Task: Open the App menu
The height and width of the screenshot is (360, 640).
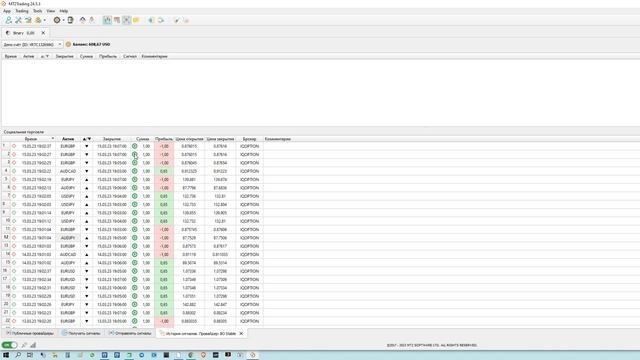Action: pos(7,11)
